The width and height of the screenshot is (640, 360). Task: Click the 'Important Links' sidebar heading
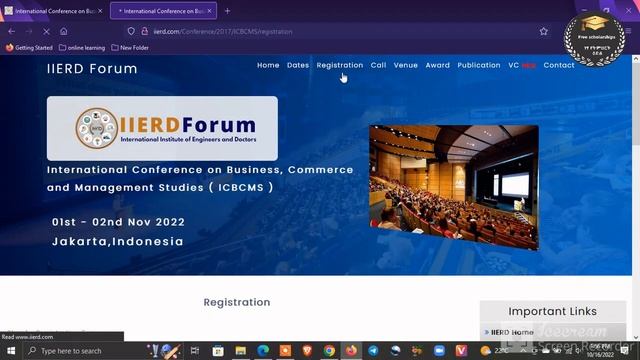coord(552,311)
